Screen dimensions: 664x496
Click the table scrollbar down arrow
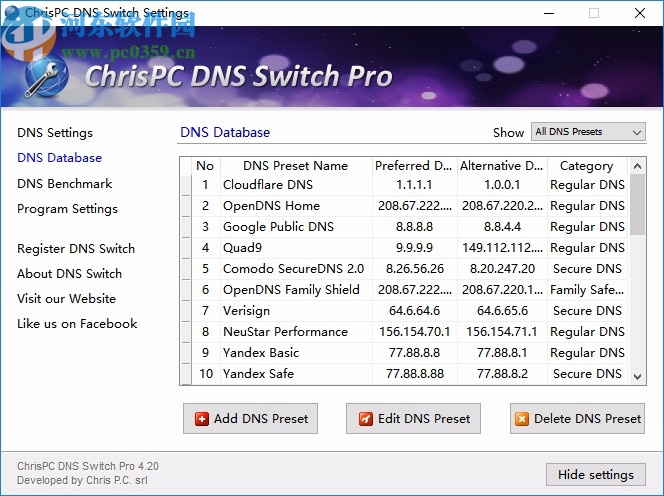[637, 376]
